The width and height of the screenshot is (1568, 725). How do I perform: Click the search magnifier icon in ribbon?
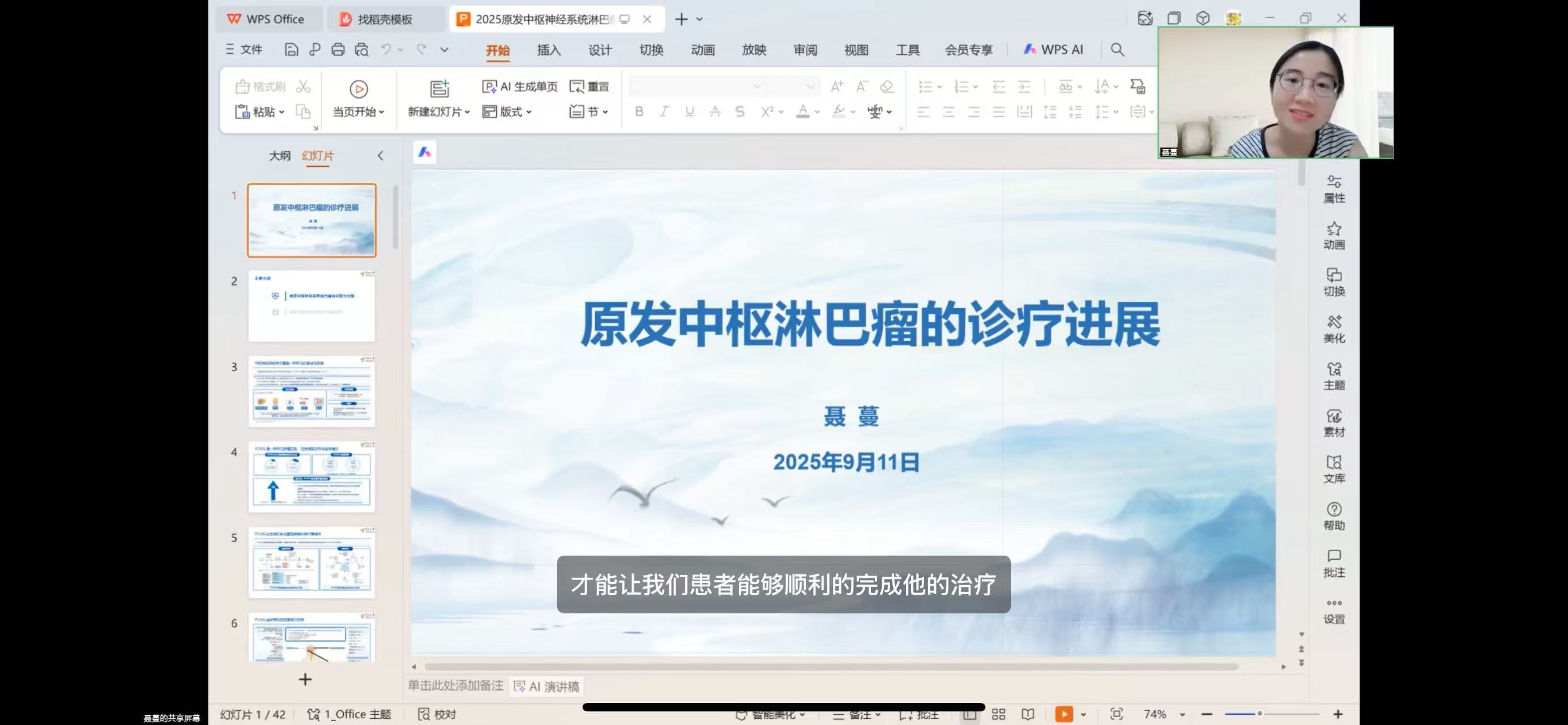tap(1117, 49)
